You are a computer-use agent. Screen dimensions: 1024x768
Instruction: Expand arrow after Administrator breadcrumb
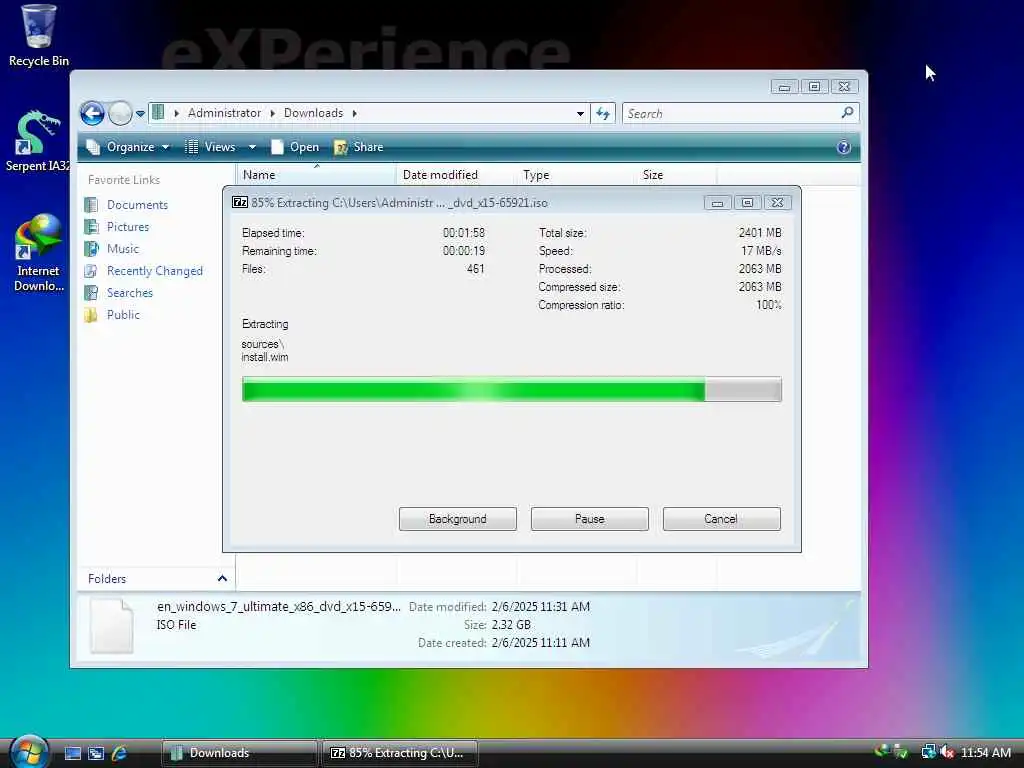[272, 113]
